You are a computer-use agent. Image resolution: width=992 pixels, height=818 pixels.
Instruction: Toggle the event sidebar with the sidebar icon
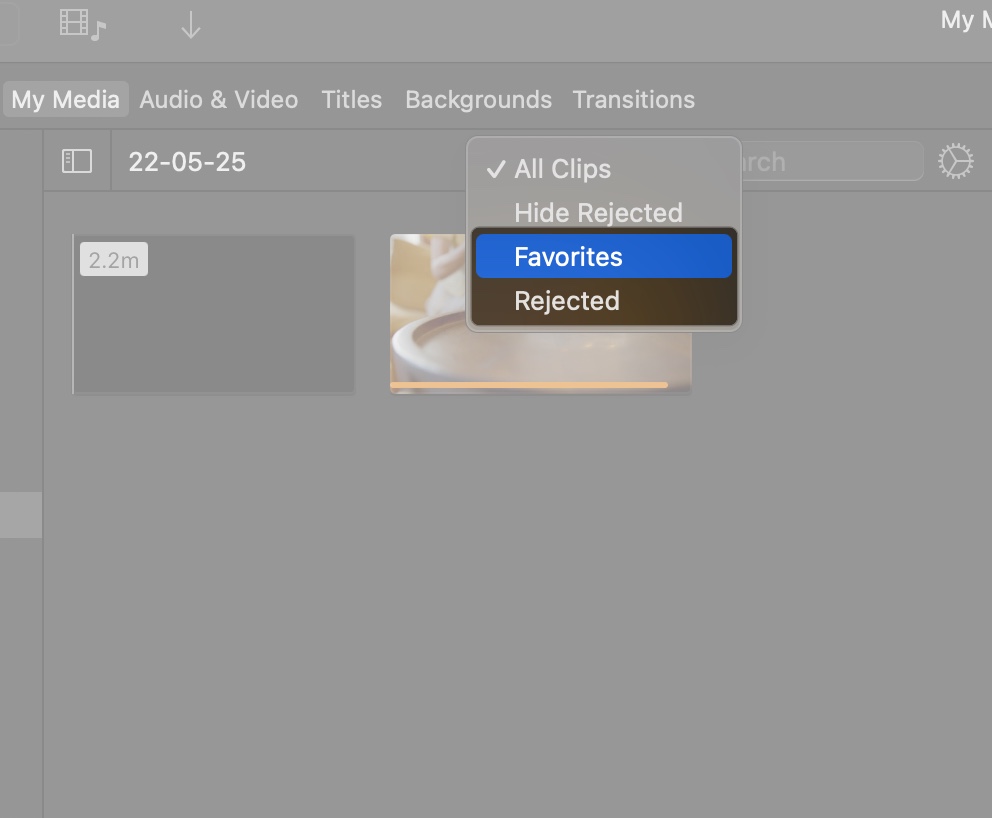pos(76,160)
